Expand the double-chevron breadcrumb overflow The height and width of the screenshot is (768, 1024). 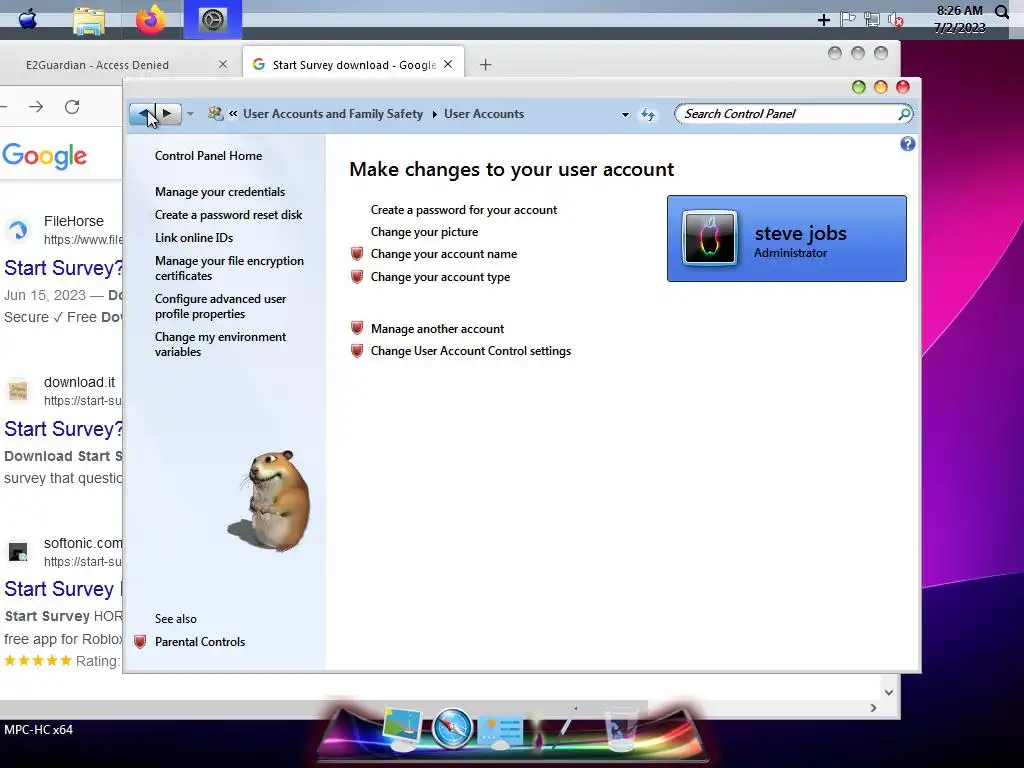pos(233,114)
